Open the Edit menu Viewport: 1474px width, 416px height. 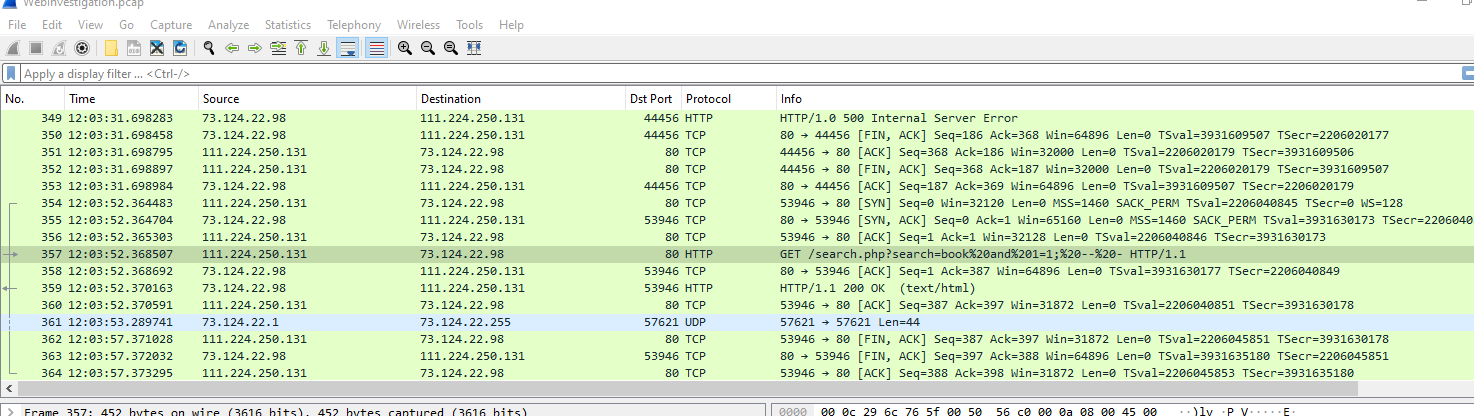click(52, 24)
